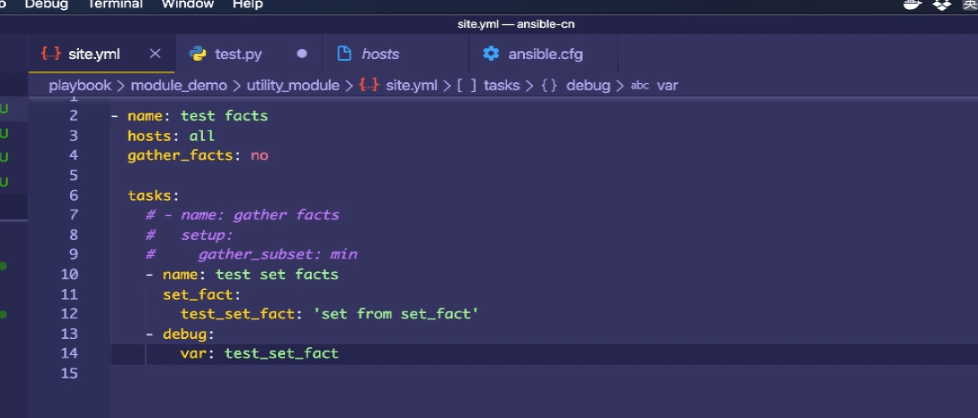
Task: Click the gear icon on ansible.cfg tab
Action: click(x=491, y=54)
